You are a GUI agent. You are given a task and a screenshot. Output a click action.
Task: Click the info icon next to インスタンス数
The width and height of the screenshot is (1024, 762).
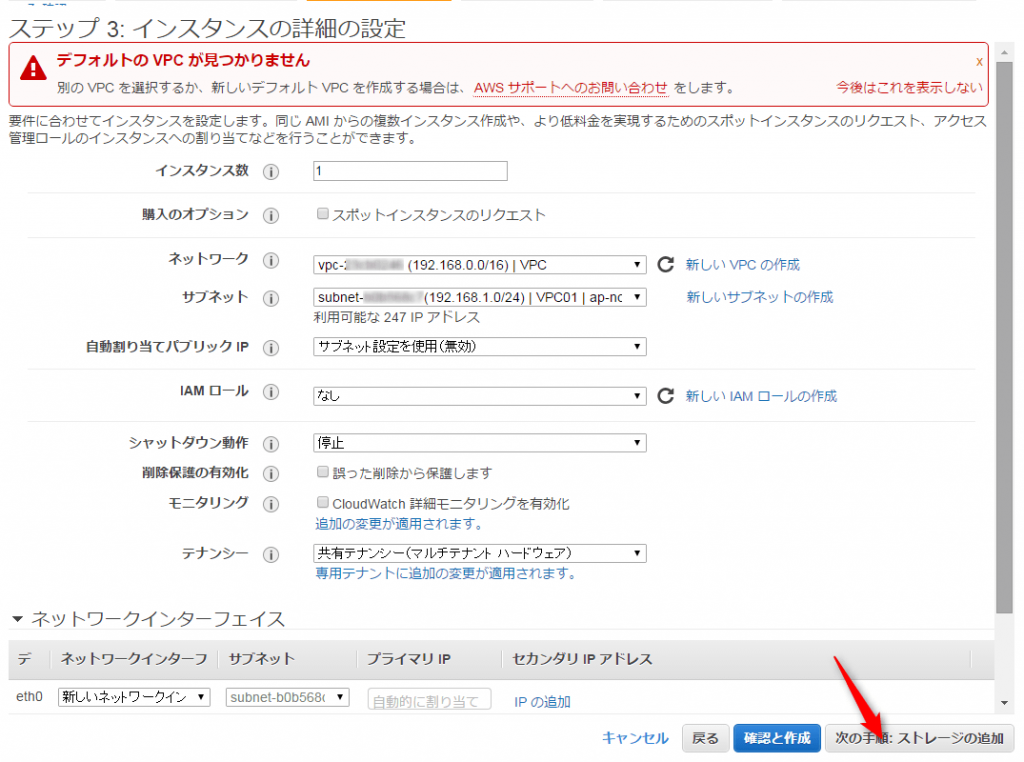[x=270, y=172]
